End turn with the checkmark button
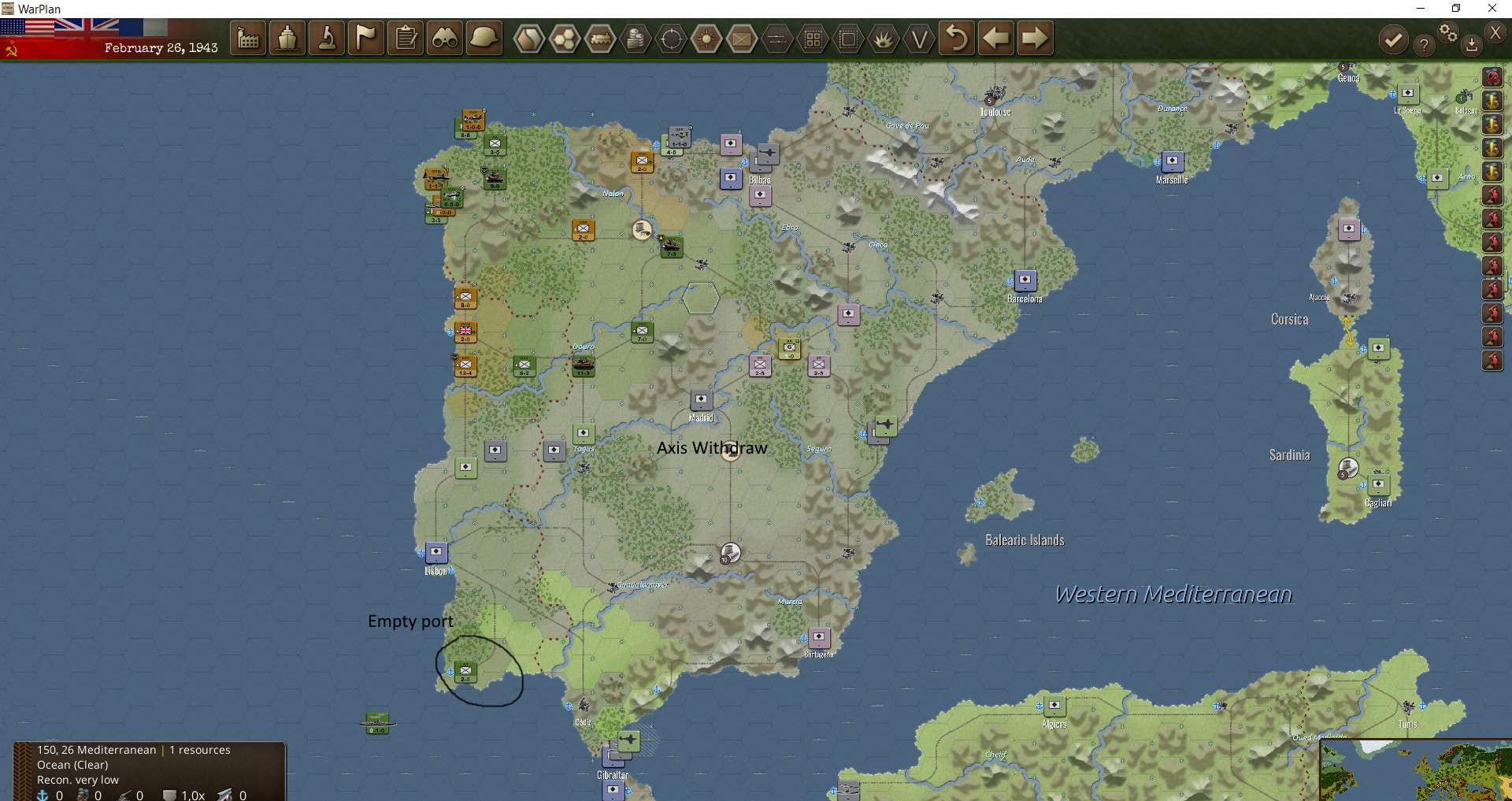The width and height of the screenshot is (1512, 801). [1393, 40]
